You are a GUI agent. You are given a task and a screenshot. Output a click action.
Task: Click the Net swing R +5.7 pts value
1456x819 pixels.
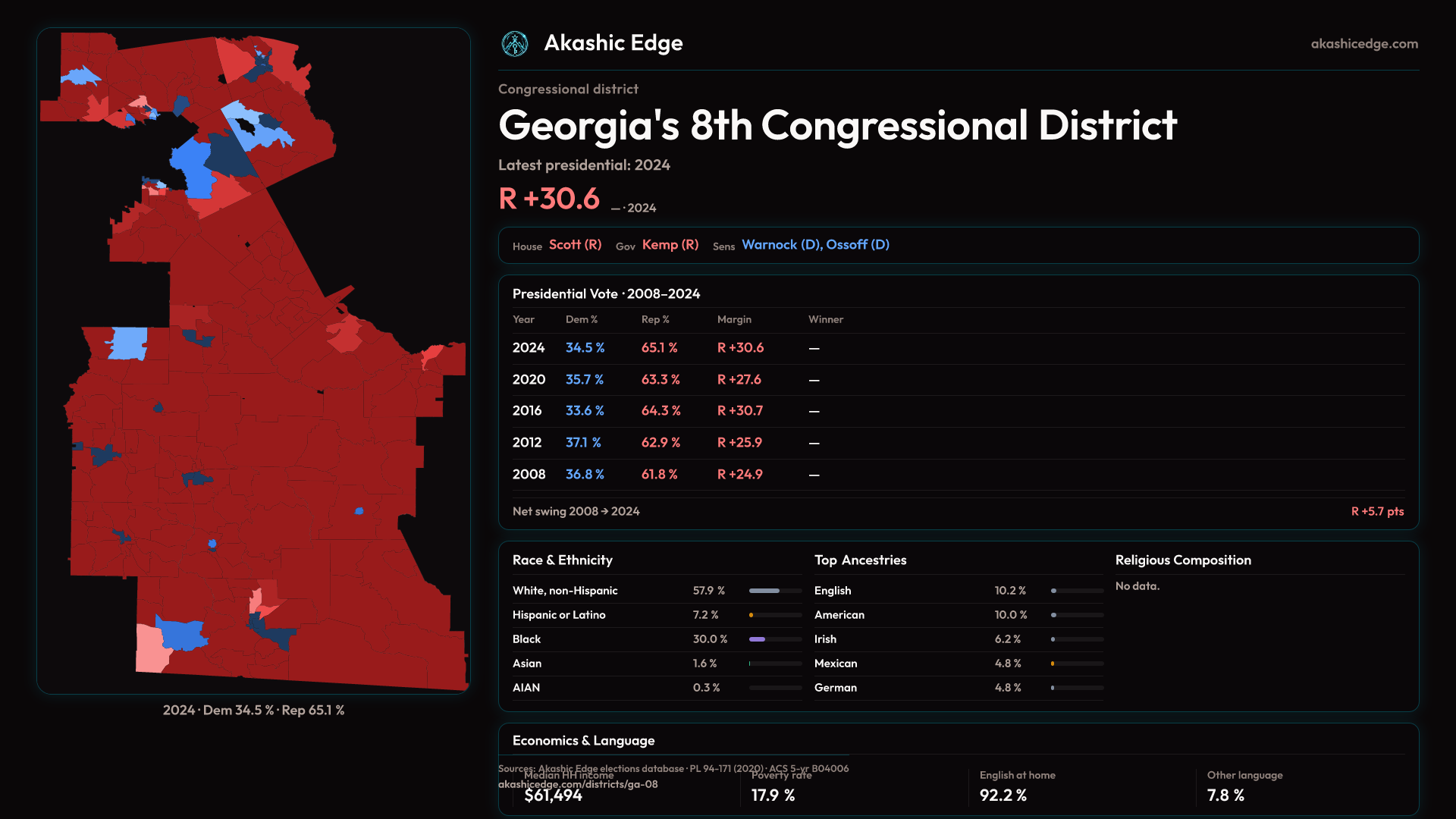(x=1376, y=512)
